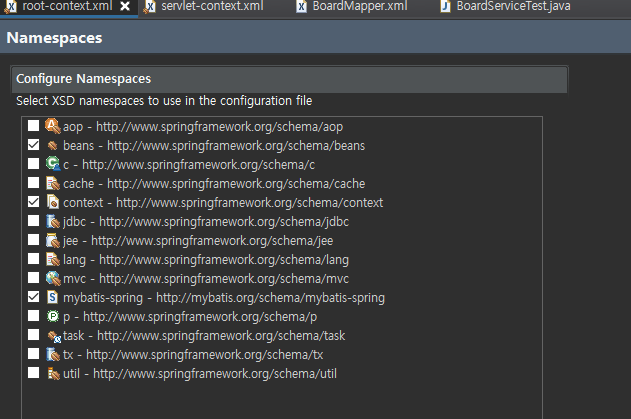
Task: Select the task schema URL row
Action: 204,336
